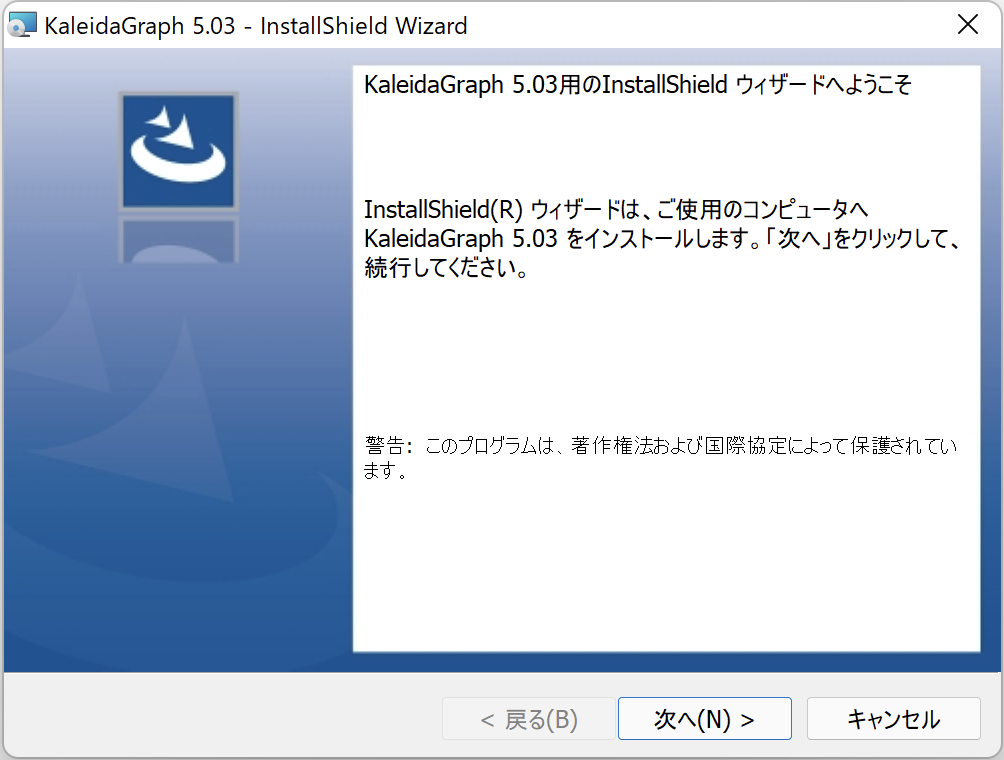
Task: Click the window title KaleidaGraph 5.03 - InstallShield Wizard
Action: 256,26
